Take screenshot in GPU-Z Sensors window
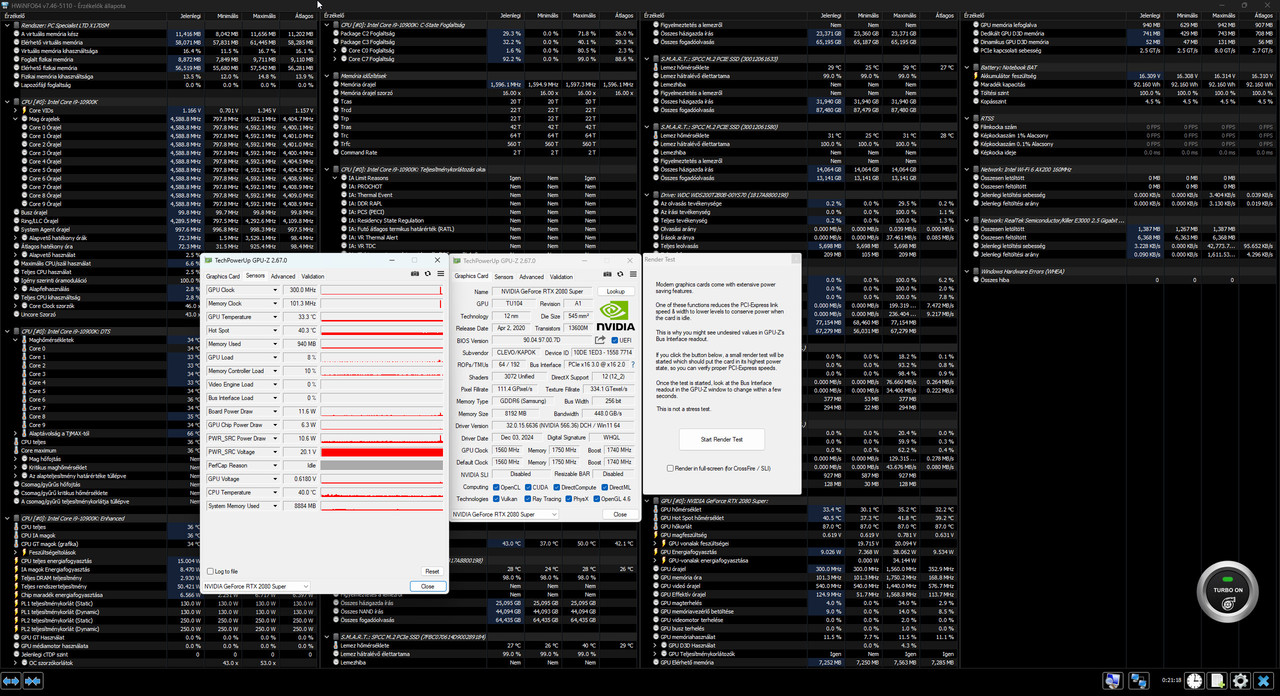 click(x=415, y=273)
